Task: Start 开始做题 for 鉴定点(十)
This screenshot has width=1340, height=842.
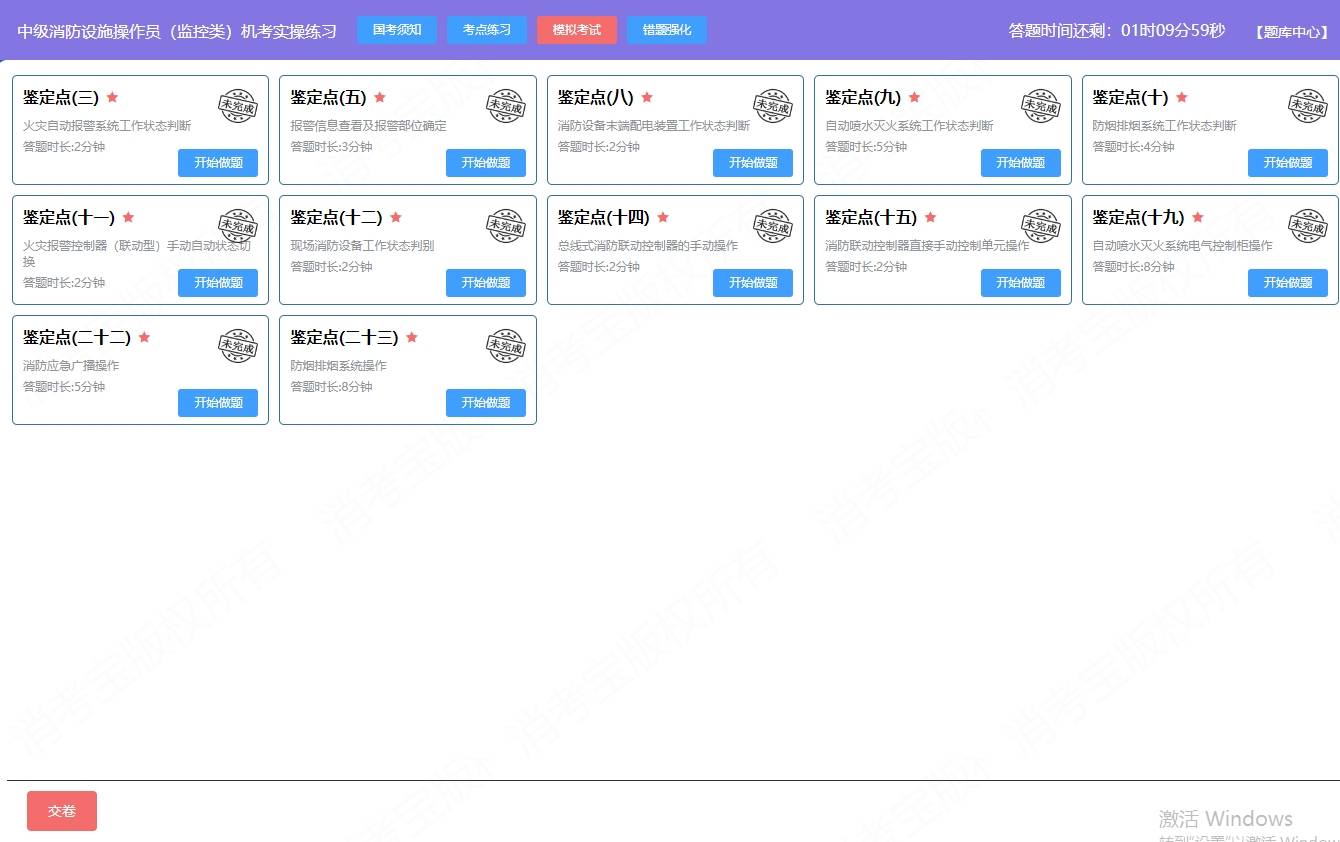Action: (x=1288, y=163)
